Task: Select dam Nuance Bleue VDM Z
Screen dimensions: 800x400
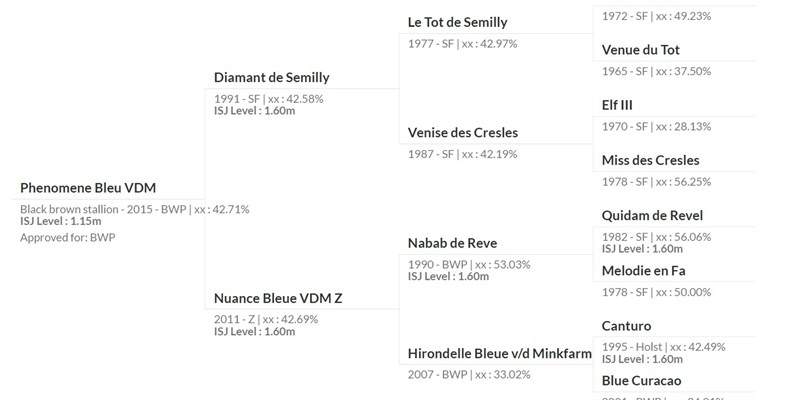Action: 278,298
